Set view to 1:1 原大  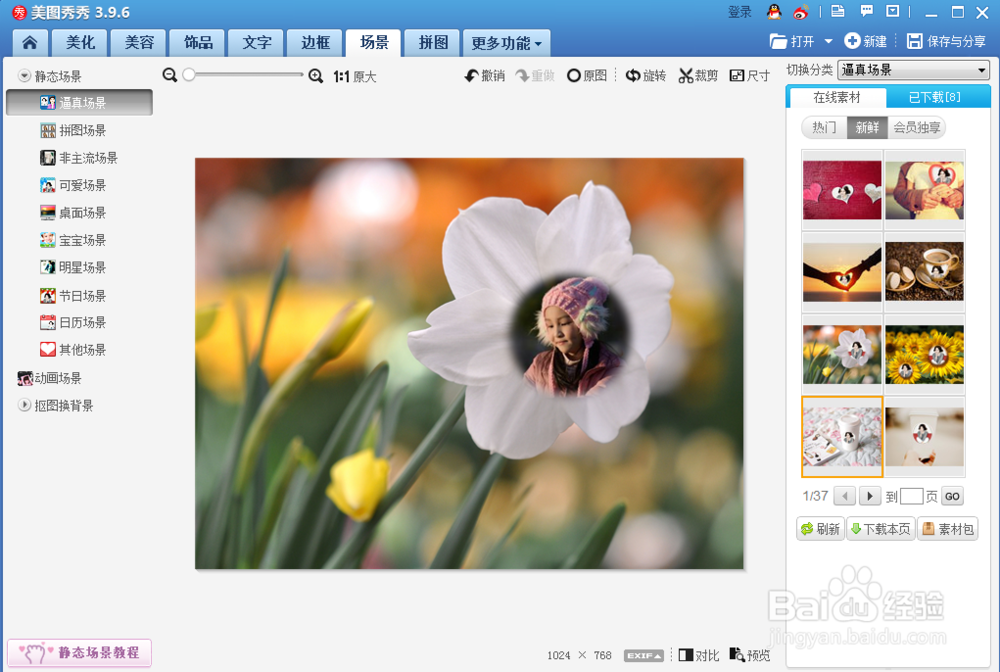pos(355,77)
